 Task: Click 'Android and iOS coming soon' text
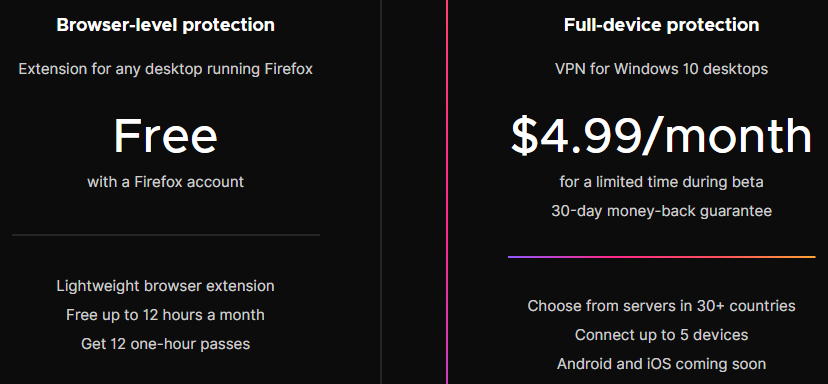(x=662, y=364)
